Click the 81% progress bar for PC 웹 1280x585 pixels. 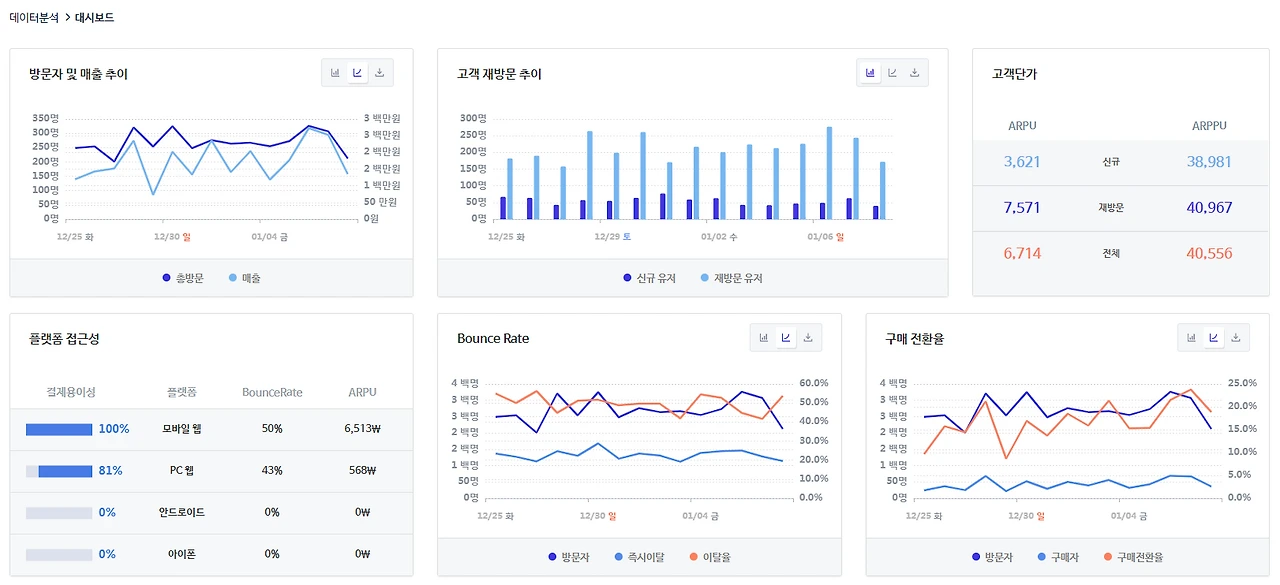tap(59, 471)
